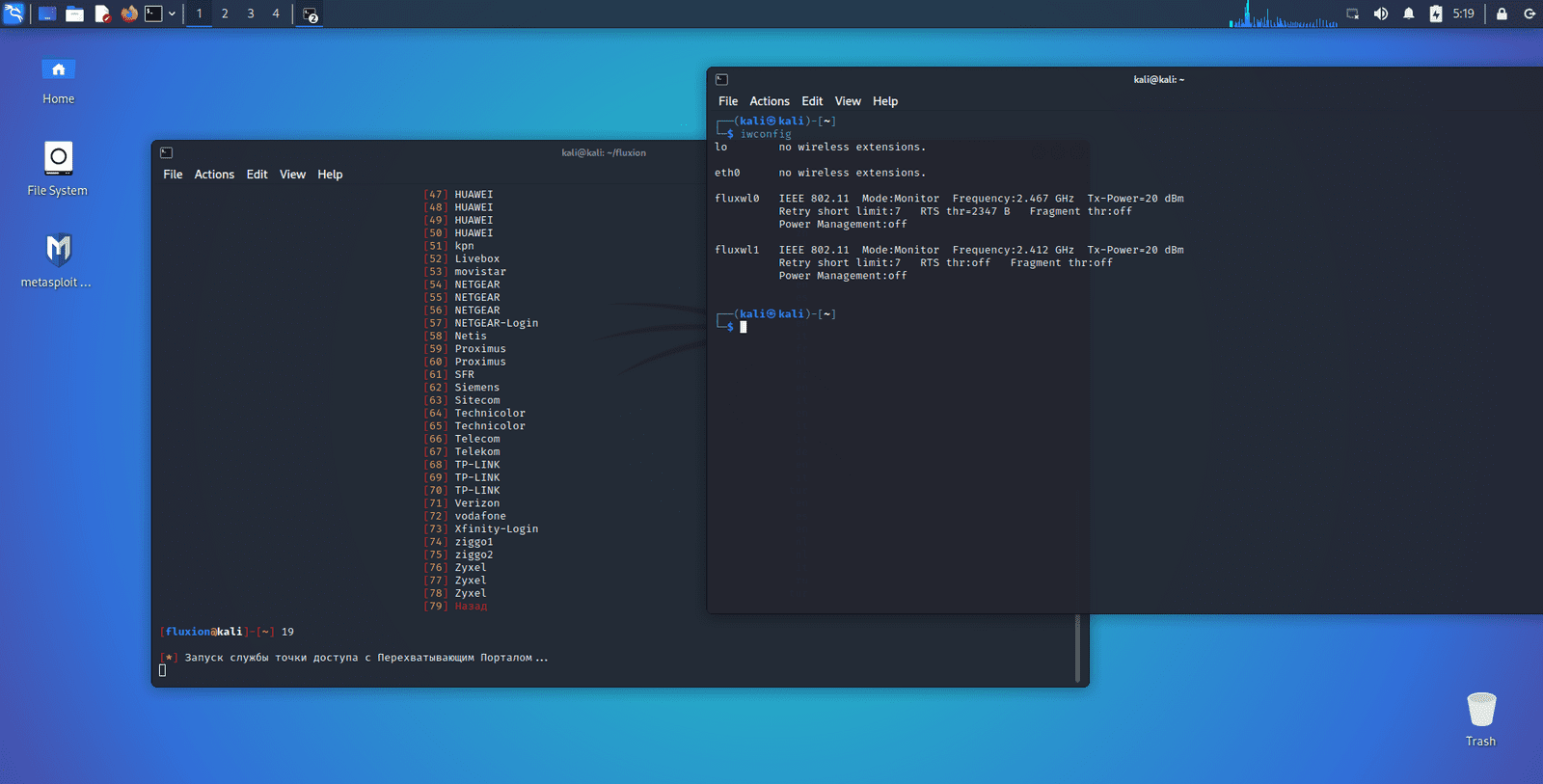1543x784 pixels.
Task: Click the iwconfig command text
Action: click(x=766, y=134)
